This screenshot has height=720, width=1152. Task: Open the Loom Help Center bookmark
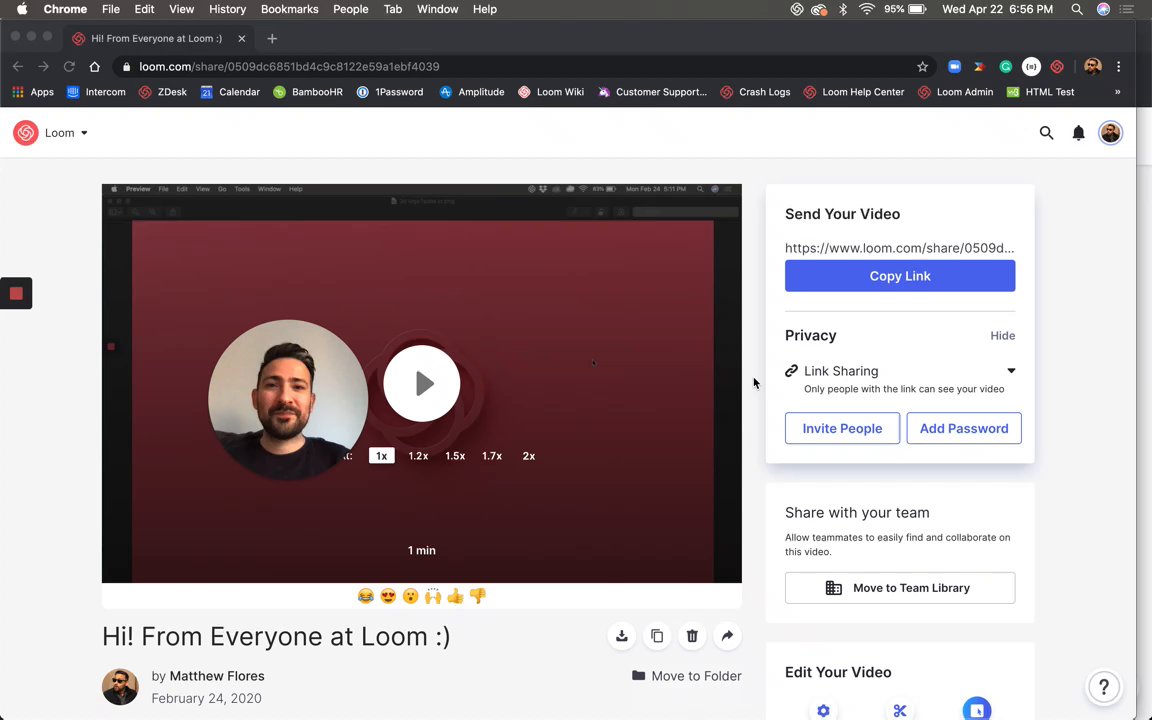click(854, 92)
